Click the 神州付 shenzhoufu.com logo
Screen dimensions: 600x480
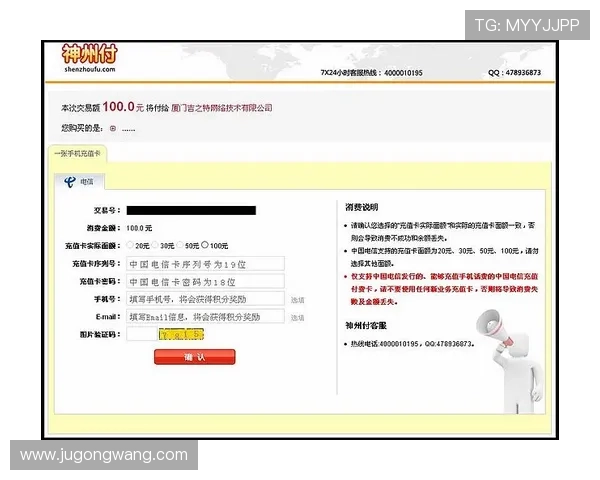tap(90, 58)
